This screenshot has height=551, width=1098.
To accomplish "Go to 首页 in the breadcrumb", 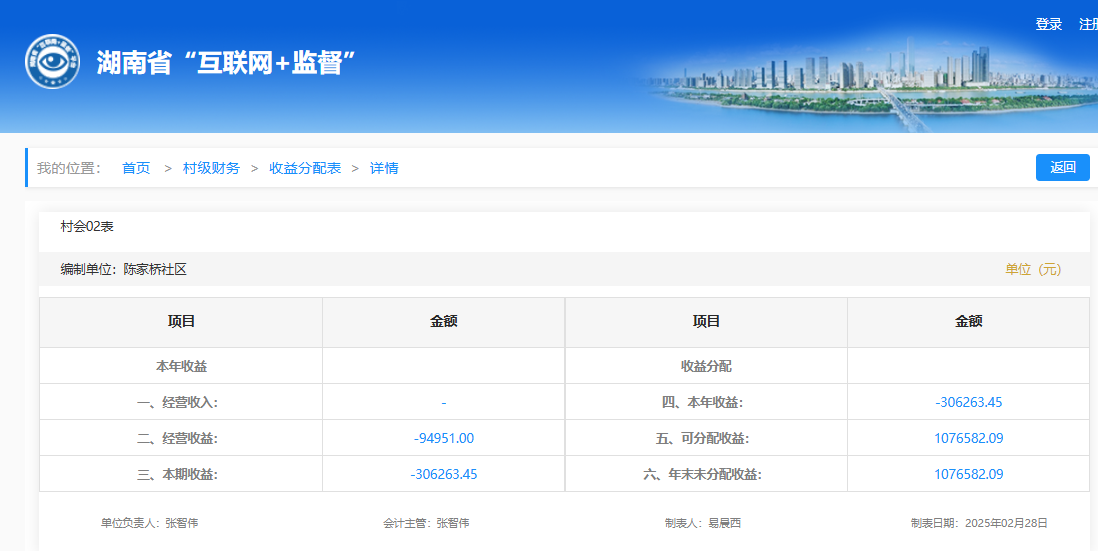I will click(x=136, y=168).
